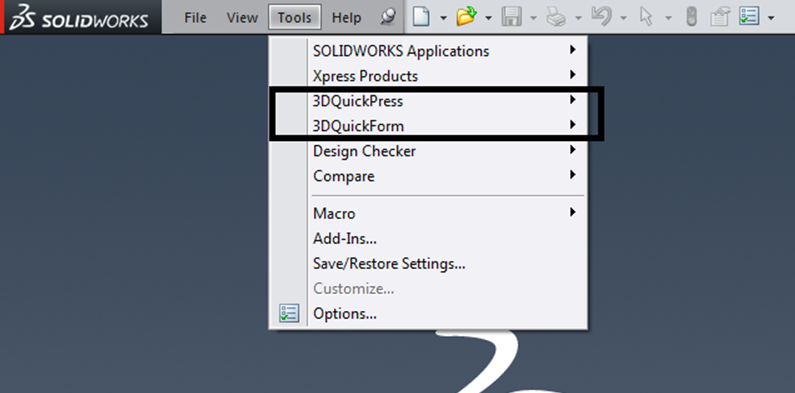This screenshot has height=393, width=795.
Task: Expand the Print dropdown arrow
Action: [579, 18]
